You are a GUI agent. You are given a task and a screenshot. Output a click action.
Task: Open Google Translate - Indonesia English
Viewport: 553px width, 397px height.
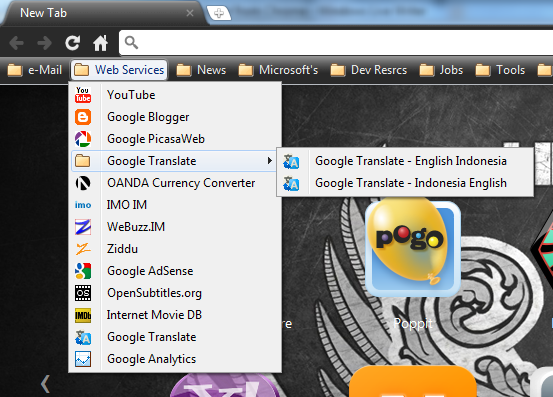coord(405,183)
